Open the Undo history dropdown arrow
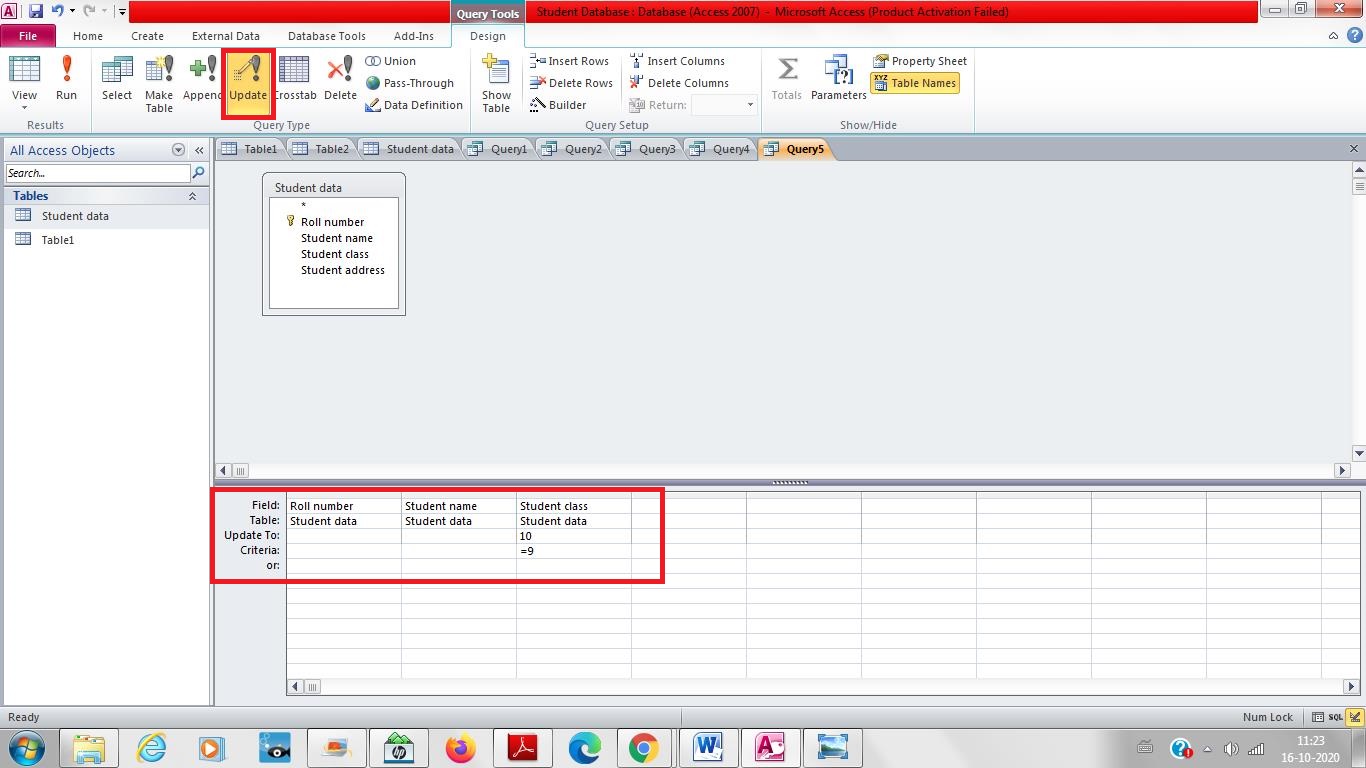The image size is (1366, 768). click(x=72, y=12)
